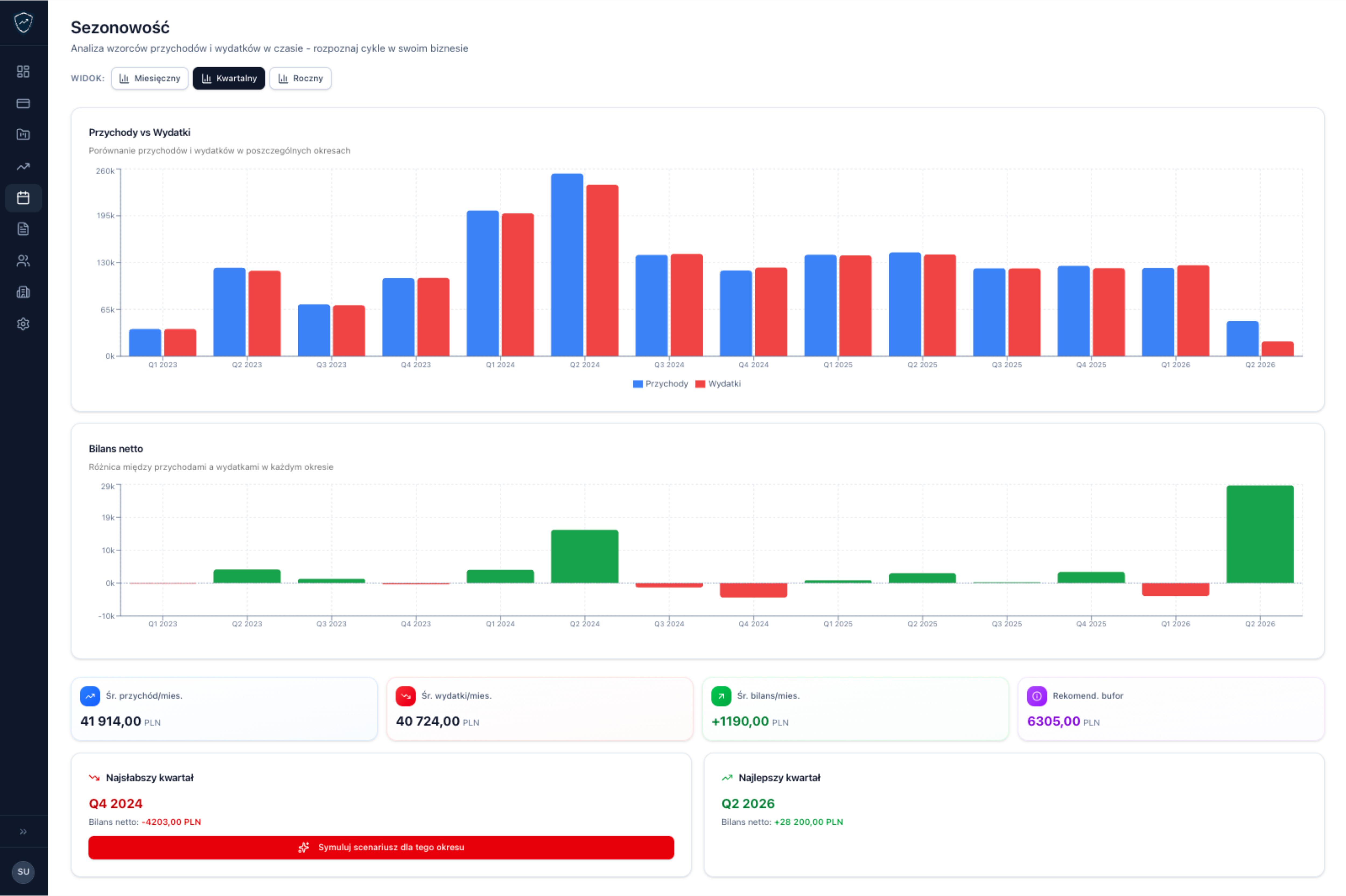Click the shield logo at top

pos(23,23)
